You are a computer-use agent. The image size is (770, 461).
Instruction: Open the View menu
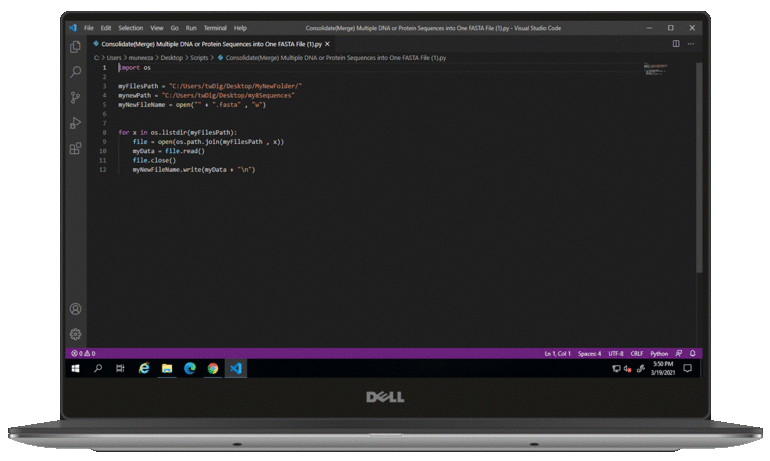point(157,28)
